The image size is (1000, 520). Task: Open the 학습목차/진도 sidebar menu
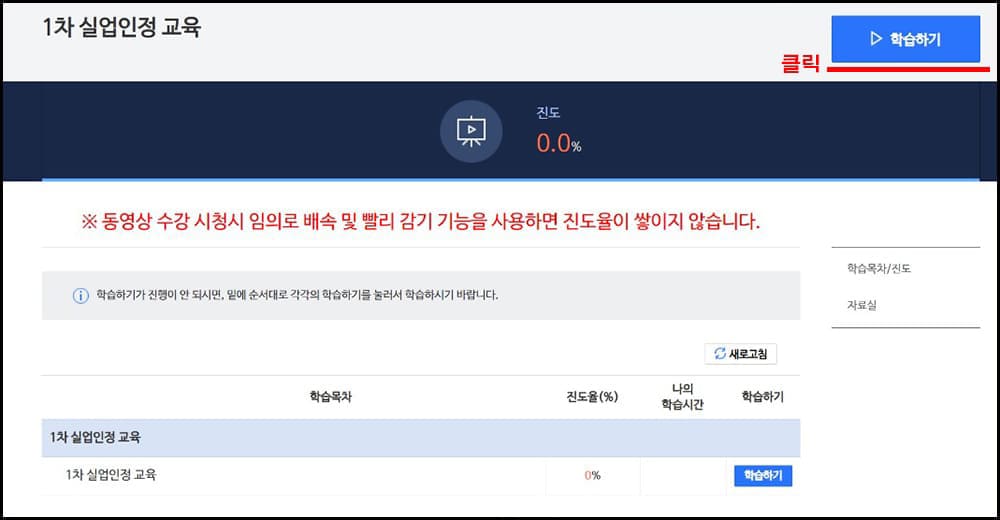[x=879, y=269]
